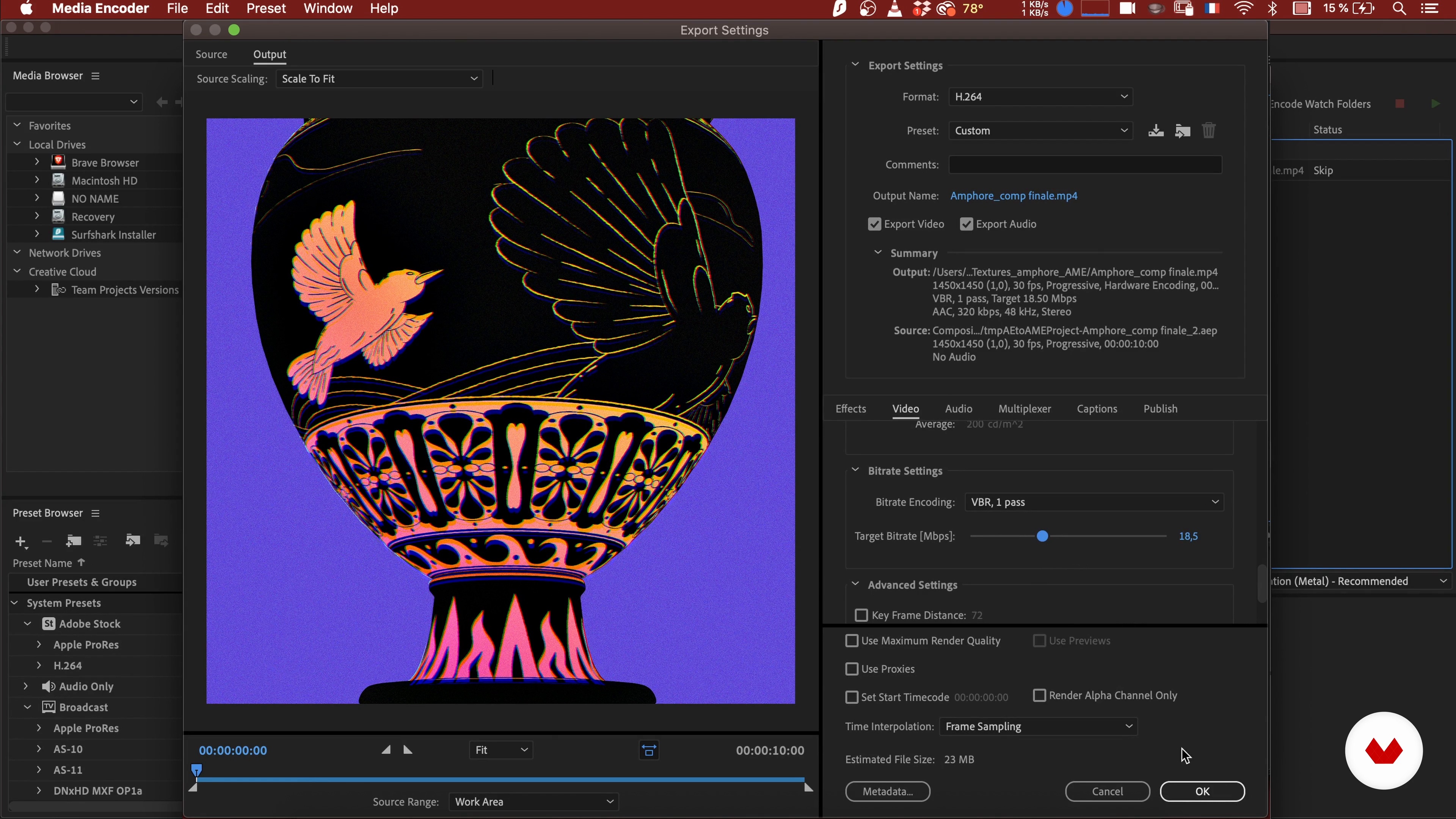The height and width of the screenshot is (819, 1456).
Task: Open the Preset menu in menu bar
Action: (x=266, y=8)
